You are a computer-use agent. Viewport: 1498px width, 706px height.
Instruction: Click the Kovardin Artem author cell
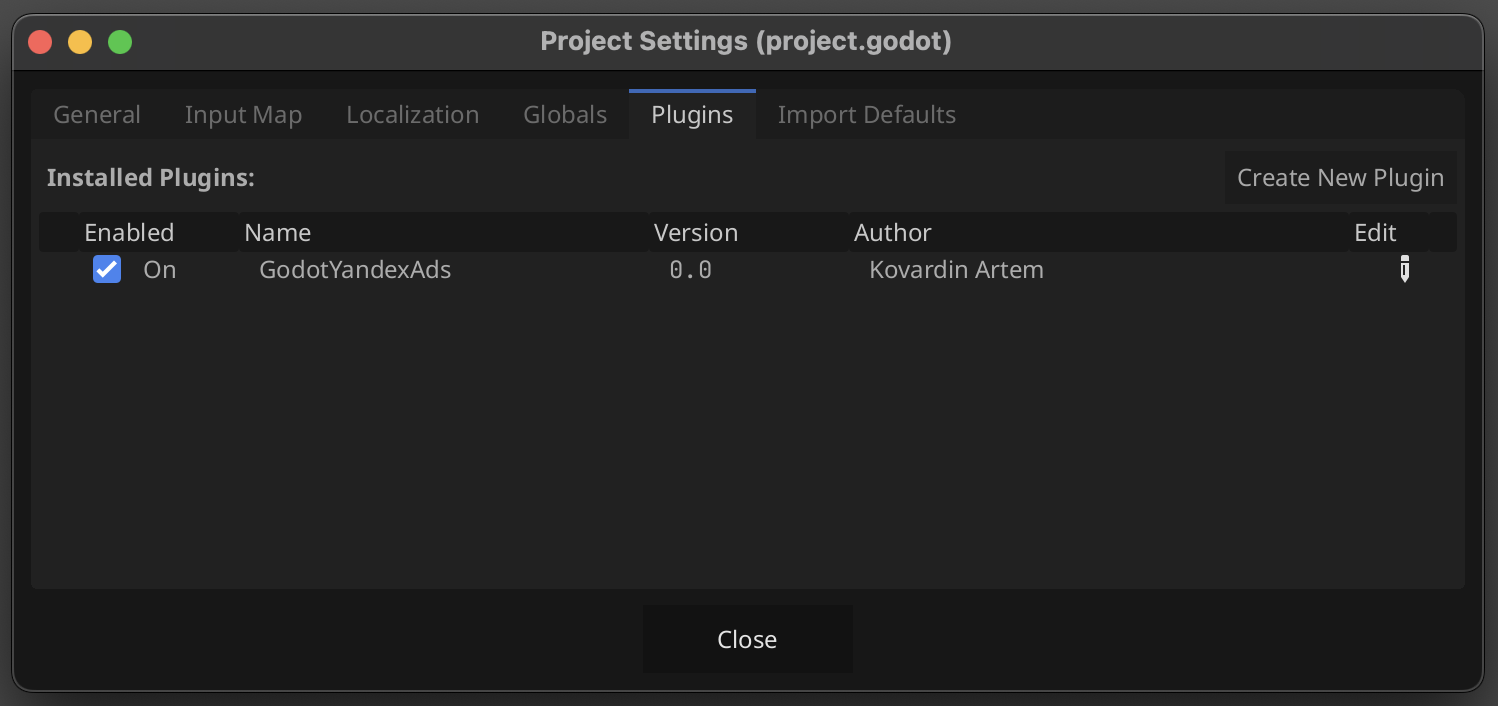click(957, 270)
